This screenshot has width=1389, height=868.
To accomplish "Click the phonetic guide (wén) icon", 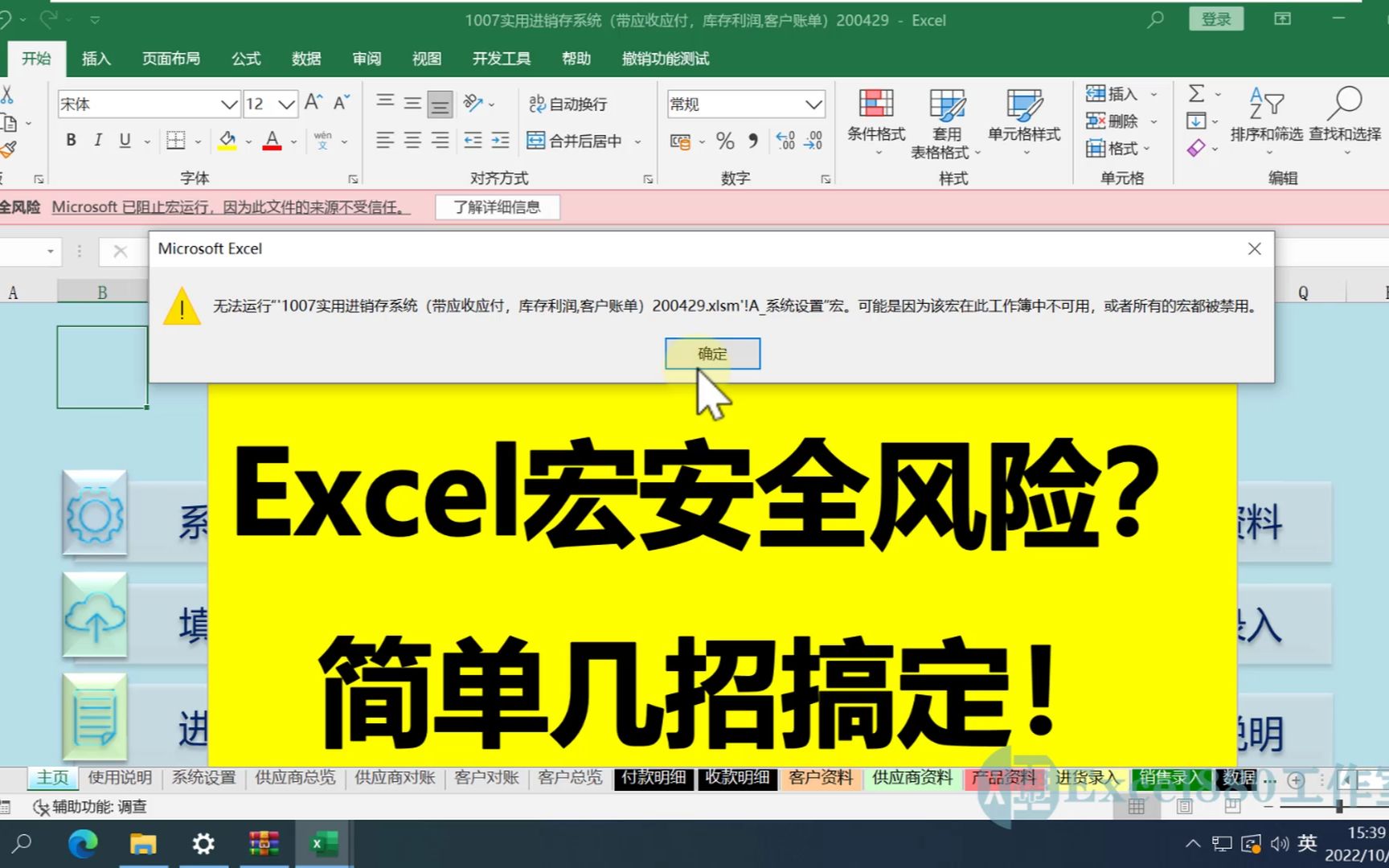I will (x=323, y=141).
